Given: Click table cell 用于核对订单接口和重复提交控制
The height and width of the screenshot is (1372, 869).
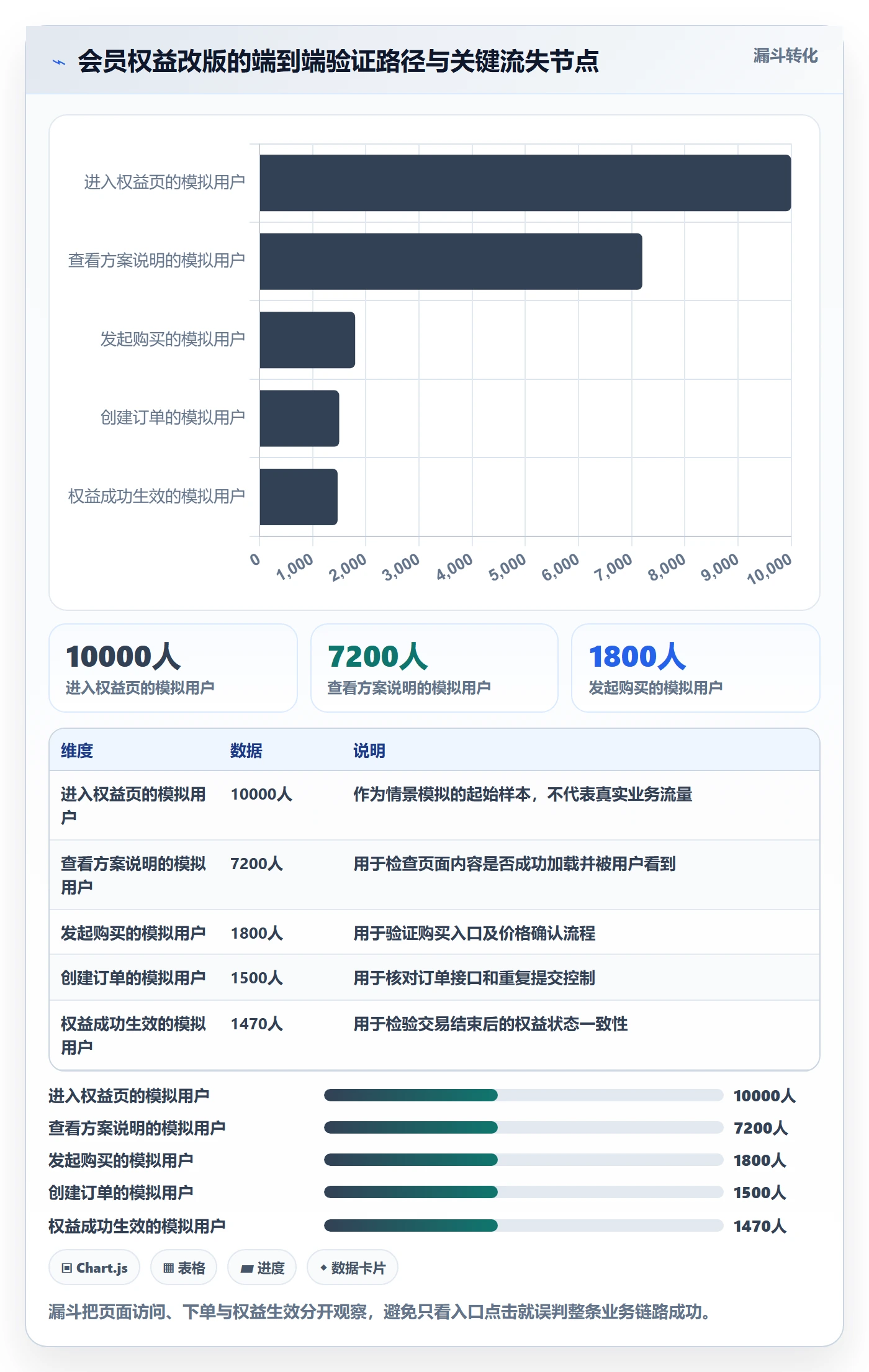Looking at the screenshot, I should [x=474, y=978].
